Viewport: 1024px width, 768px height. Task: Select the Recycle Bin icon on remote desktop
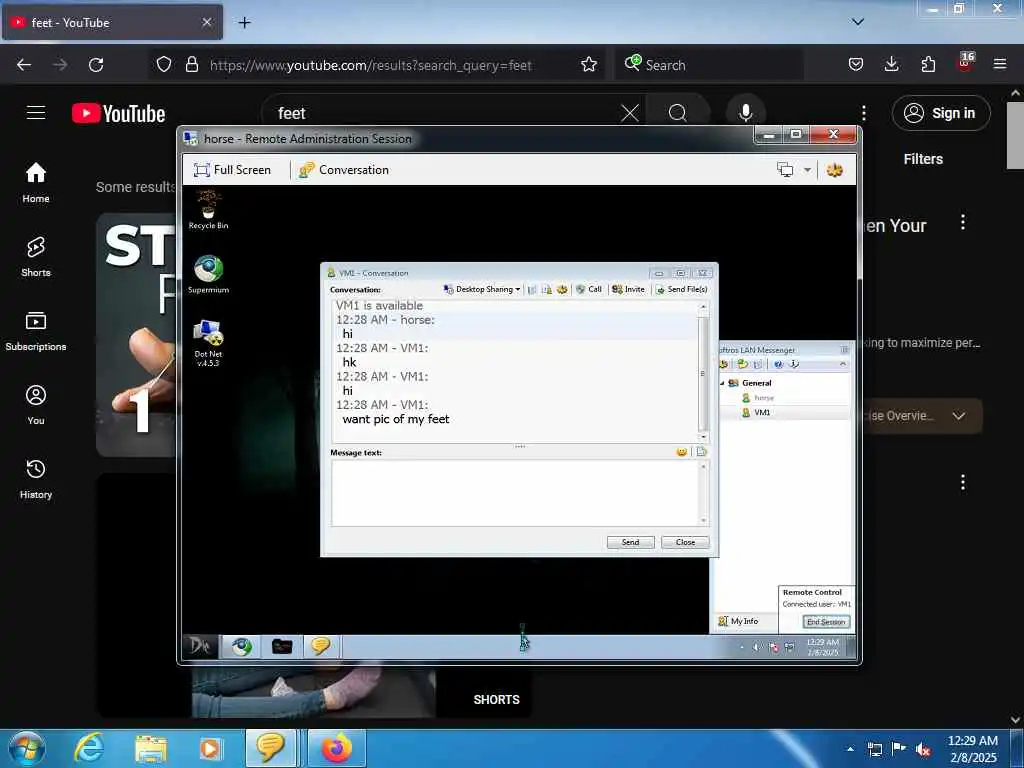pyautogui.click(x=208, y=209)
